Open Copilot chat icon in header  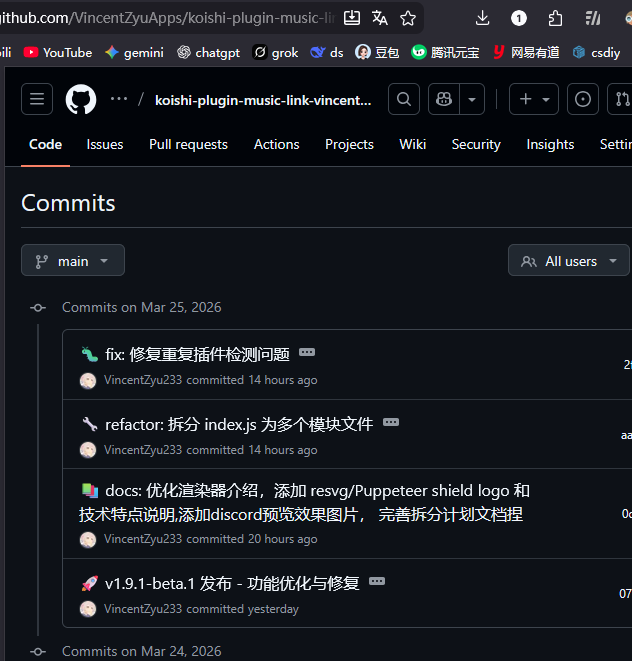tap(444, 99)
